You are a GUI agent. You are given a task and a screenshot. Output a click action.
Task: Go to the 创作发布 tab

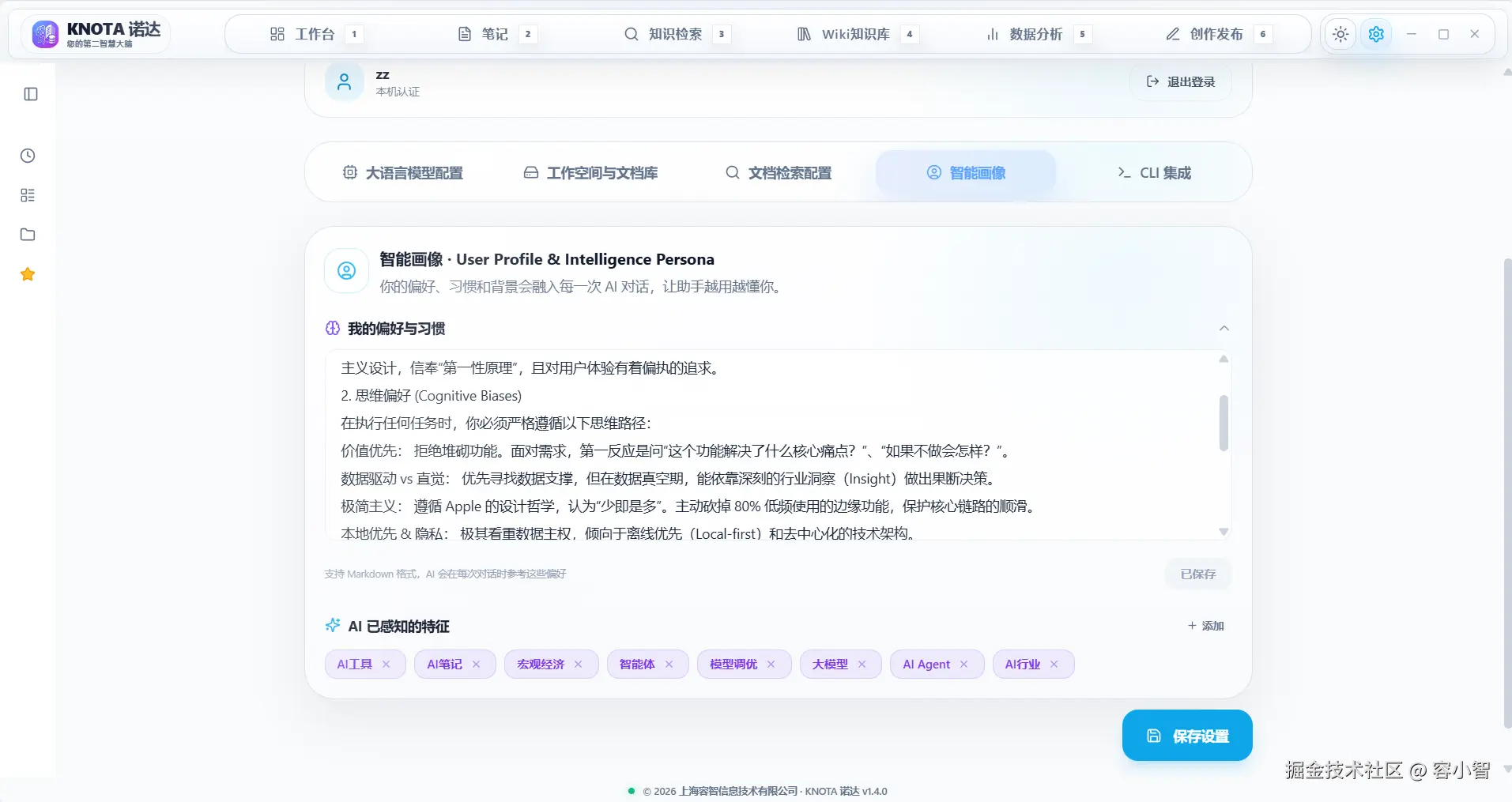pos(1218,34)
